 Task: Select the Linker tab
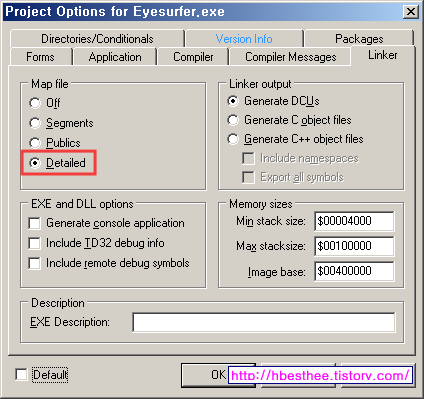[383, 55]
